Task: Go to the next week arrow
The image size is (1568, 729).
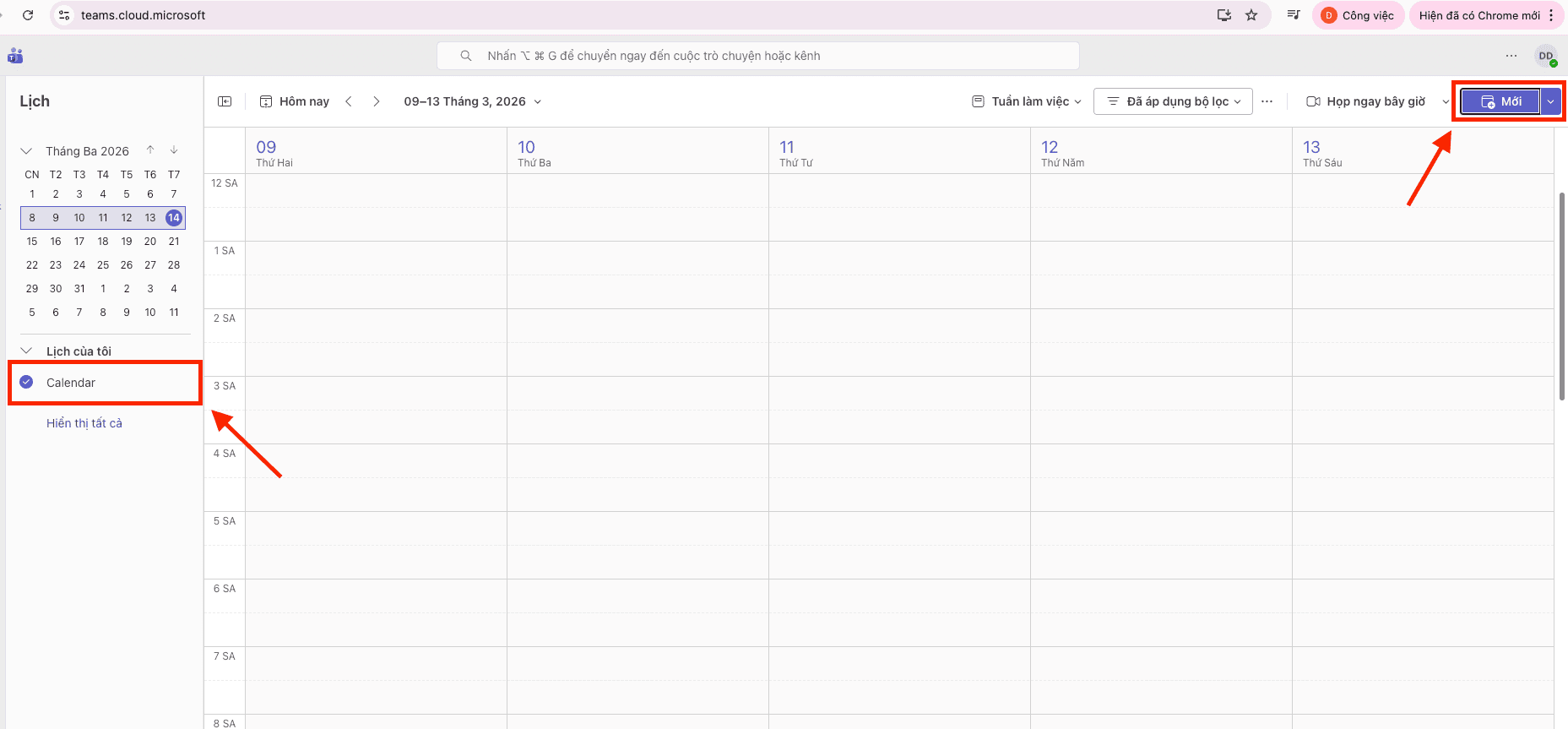Action: (x=377, y=101)
